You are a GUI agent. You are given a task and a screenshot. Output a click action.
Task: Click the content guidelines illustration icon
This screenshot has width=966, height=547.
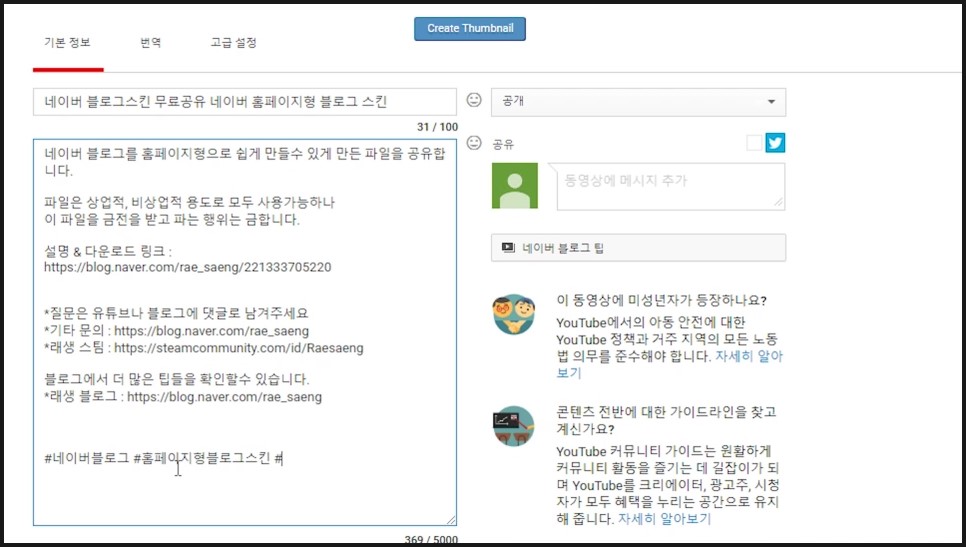[514, 426]
